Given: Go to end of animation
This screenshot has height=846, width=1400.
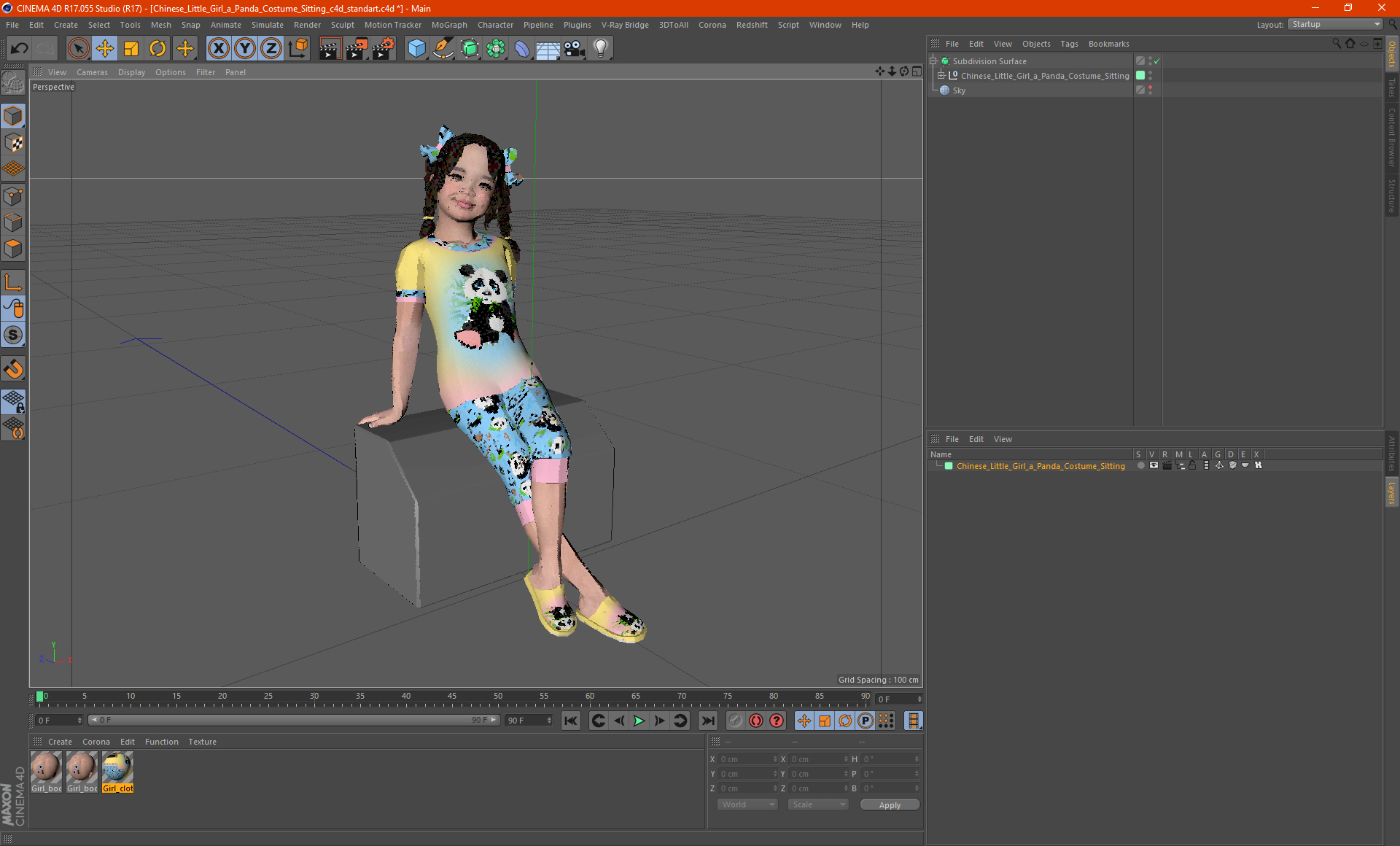Looking at the screenshot, I should coord(707,721).
